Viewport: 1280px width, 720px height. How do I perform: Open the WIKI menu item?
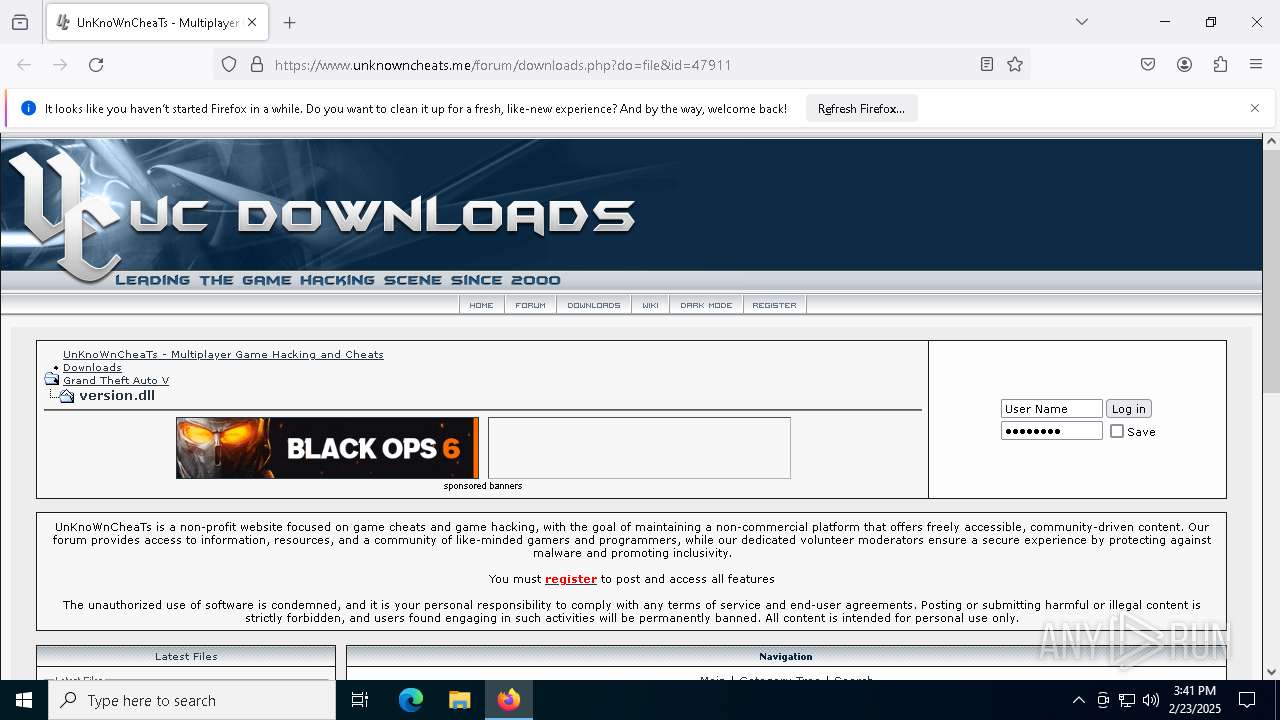[x=650, y=305]
